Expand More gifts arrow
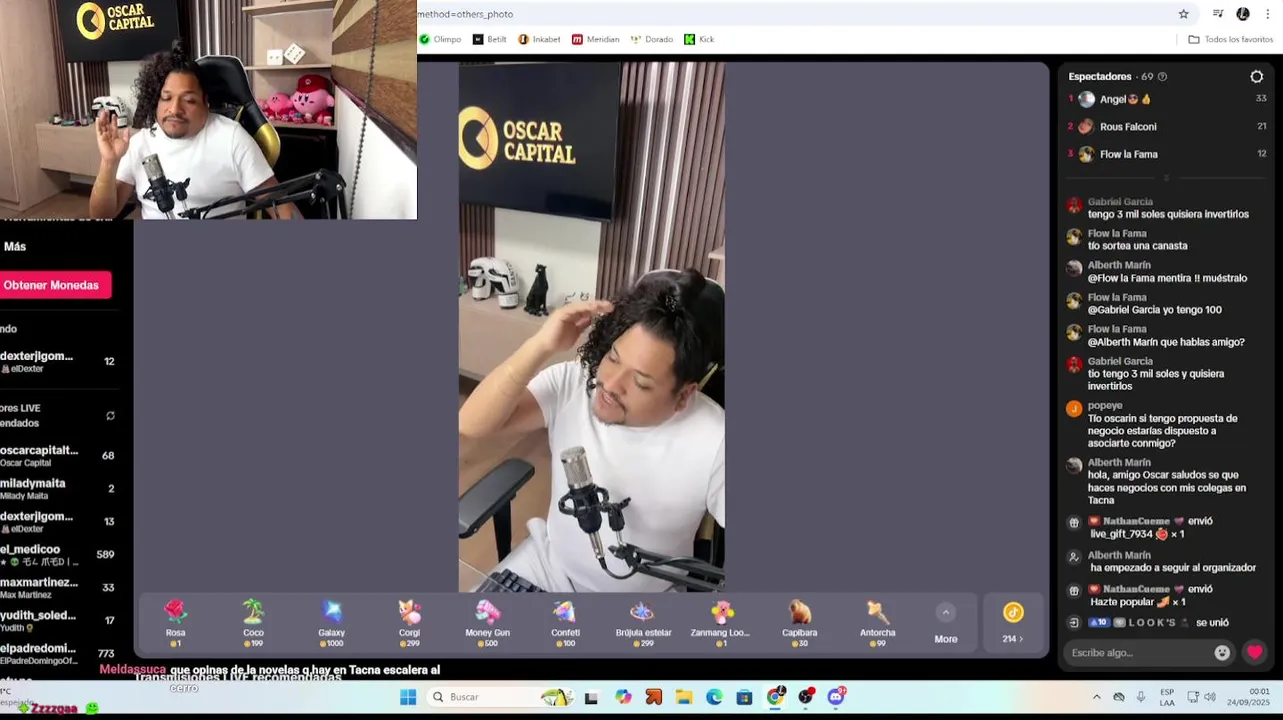The image size is (1283, 720). (945, 613)
